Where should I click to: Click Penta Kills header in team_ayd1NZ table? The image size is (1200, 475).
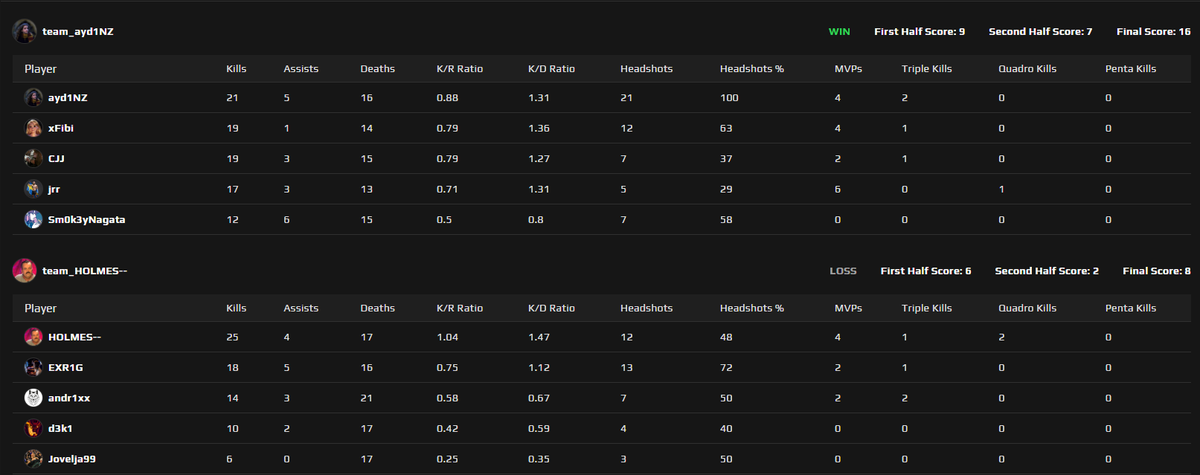1131,69
